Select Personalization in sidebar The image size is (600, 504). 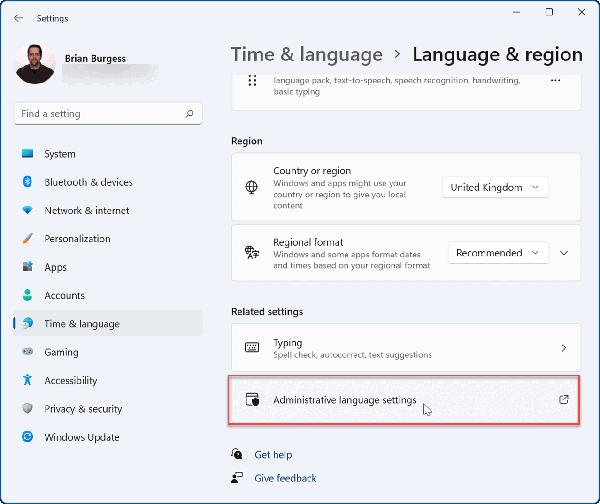(108, 239)
